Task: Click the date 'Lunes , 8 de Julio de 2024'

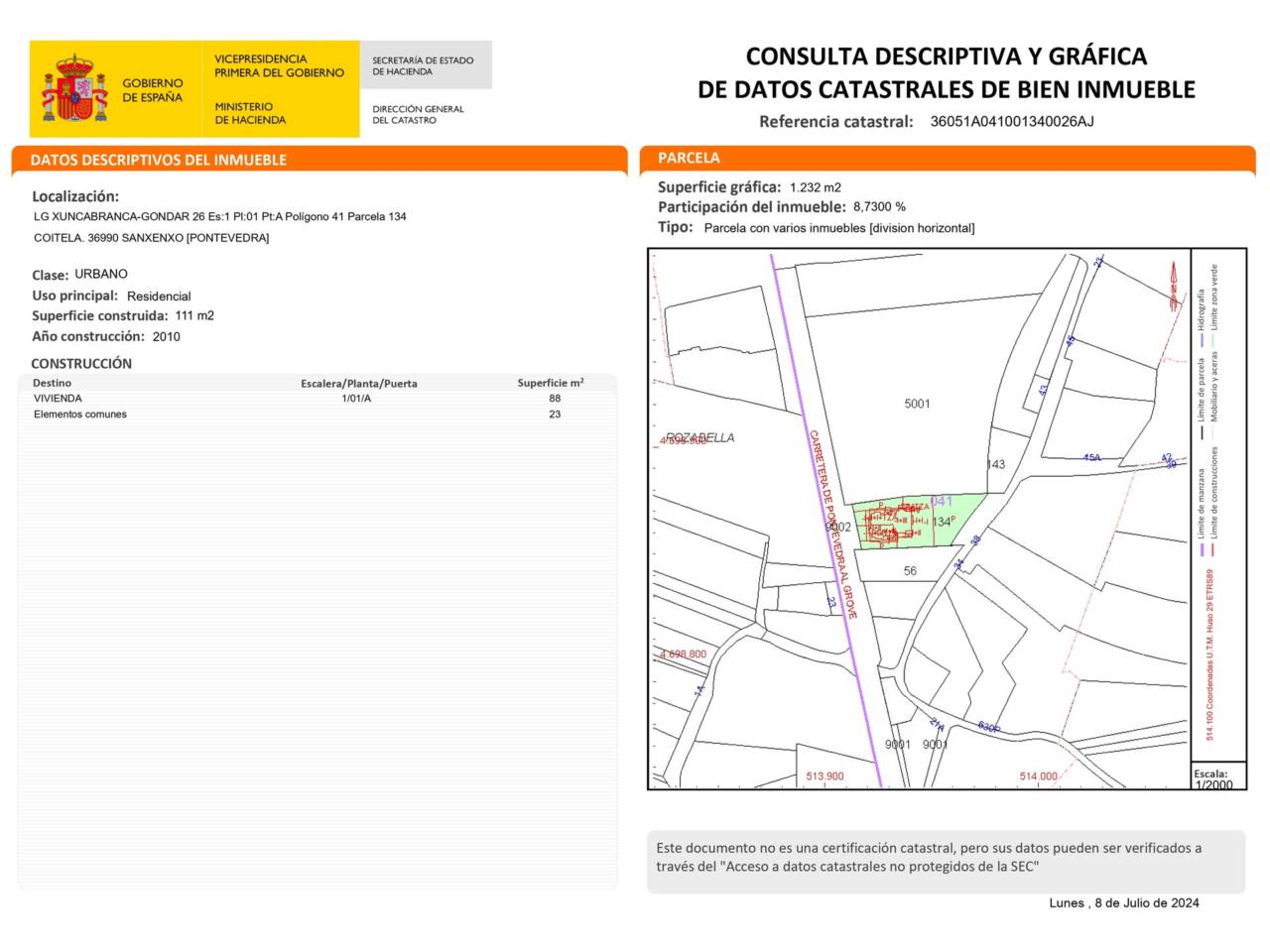Action: [1124, 902]
